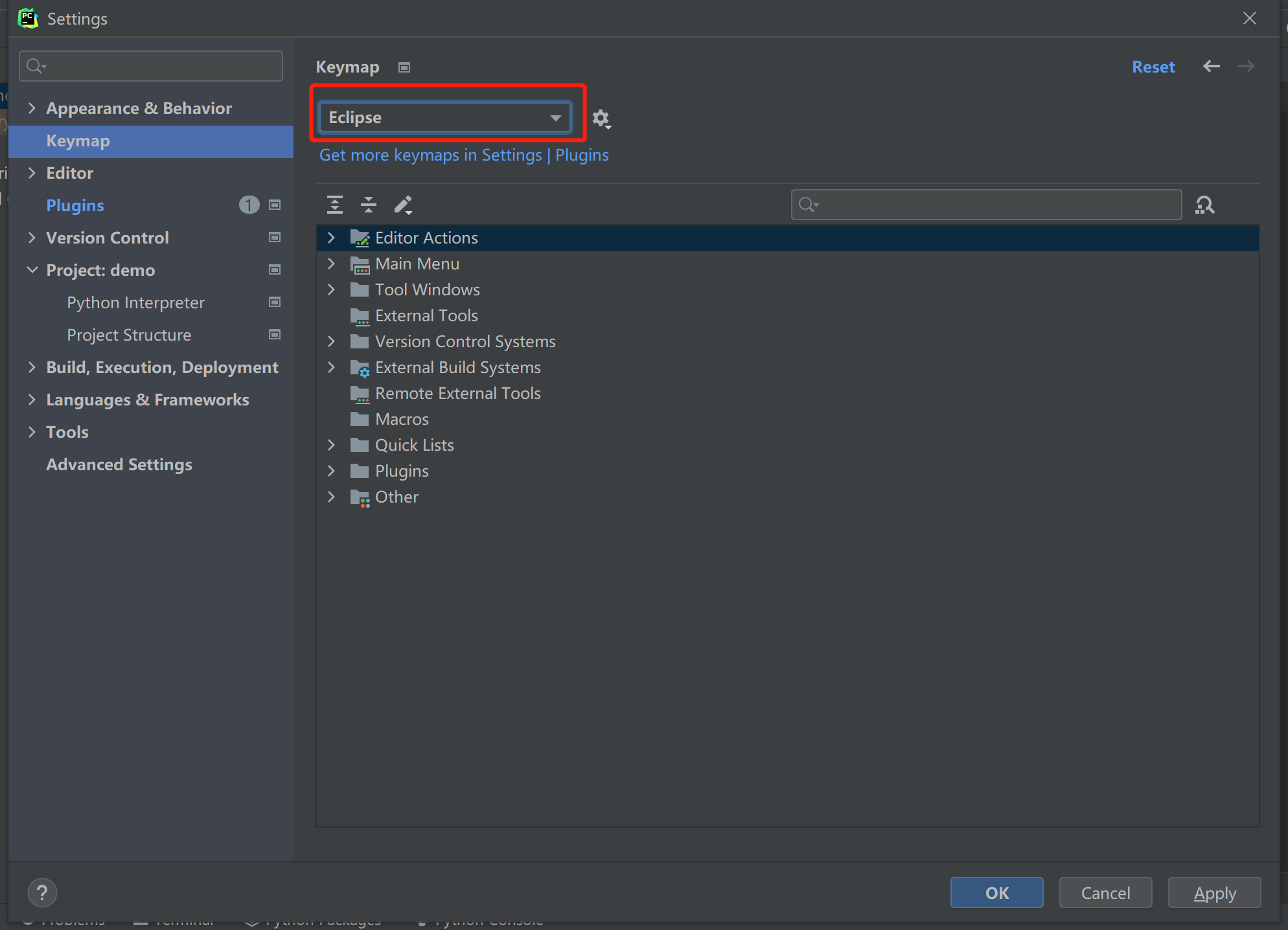Expand the Tools settings chevron
The image size is (1288, 930).
click(32, 431)
